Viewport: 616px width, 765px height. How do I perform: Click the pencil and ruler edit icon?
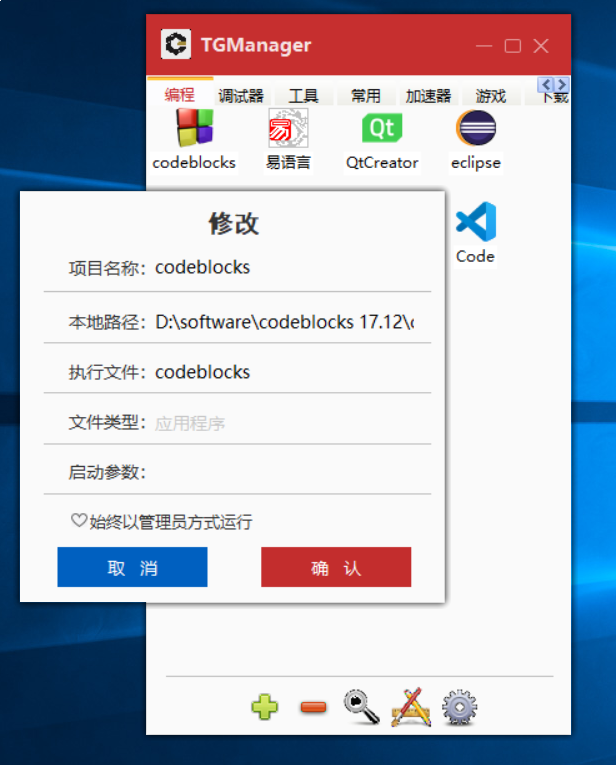(411, 707)
